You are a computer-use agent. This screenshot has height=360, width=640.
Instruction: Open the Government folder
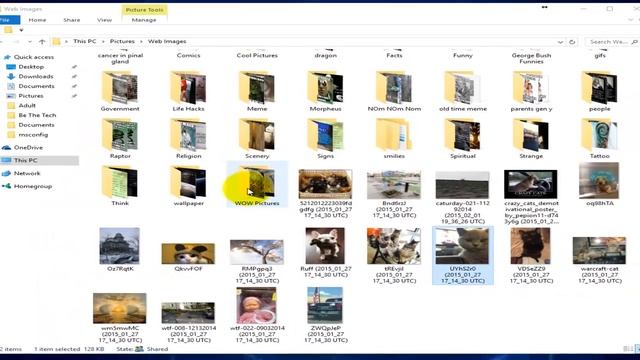(x=120, y=92)
